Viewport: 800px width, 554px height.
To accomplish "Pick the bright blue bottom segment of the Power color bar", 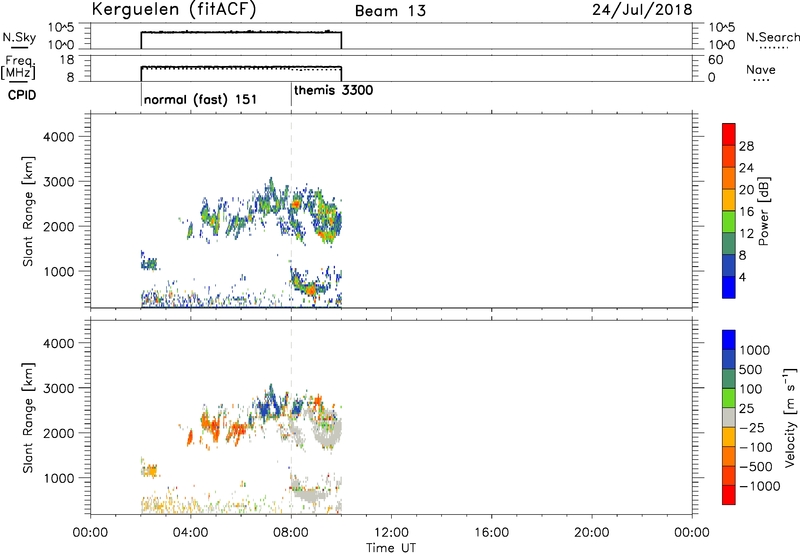I will click(x=729, y=287).
